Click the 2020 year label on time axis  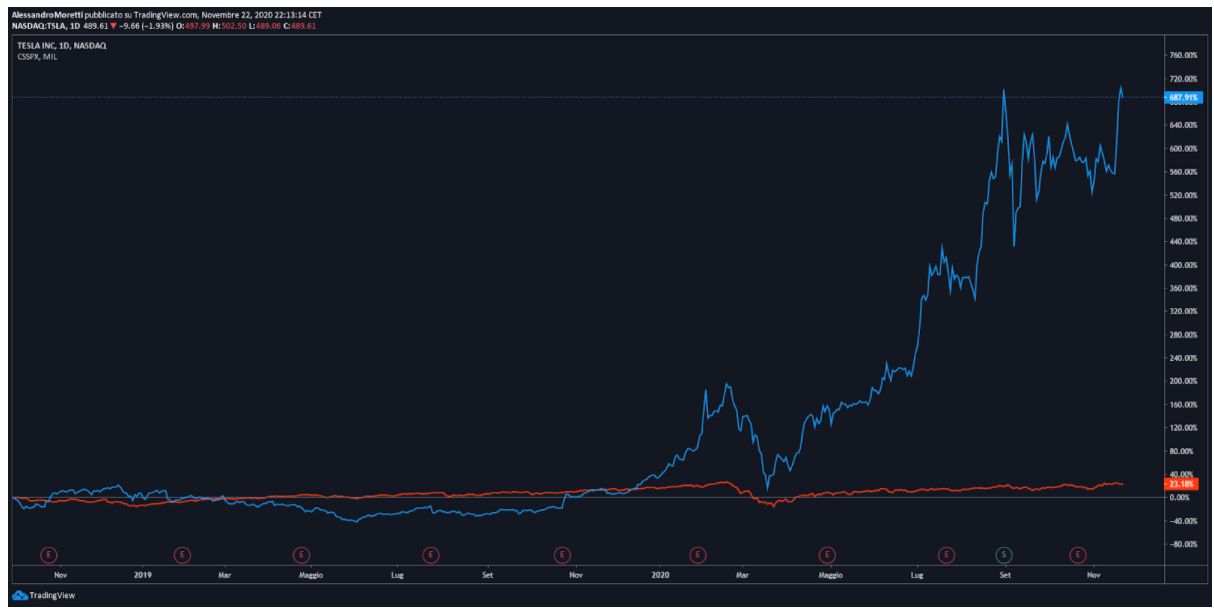(660, 575)
